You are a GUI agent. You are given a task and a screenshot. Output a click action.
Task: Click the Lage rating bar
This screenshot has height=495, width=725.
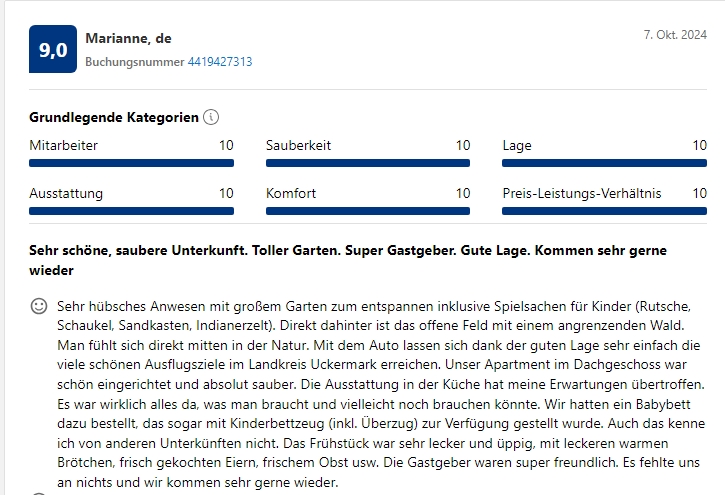(604, 163)
